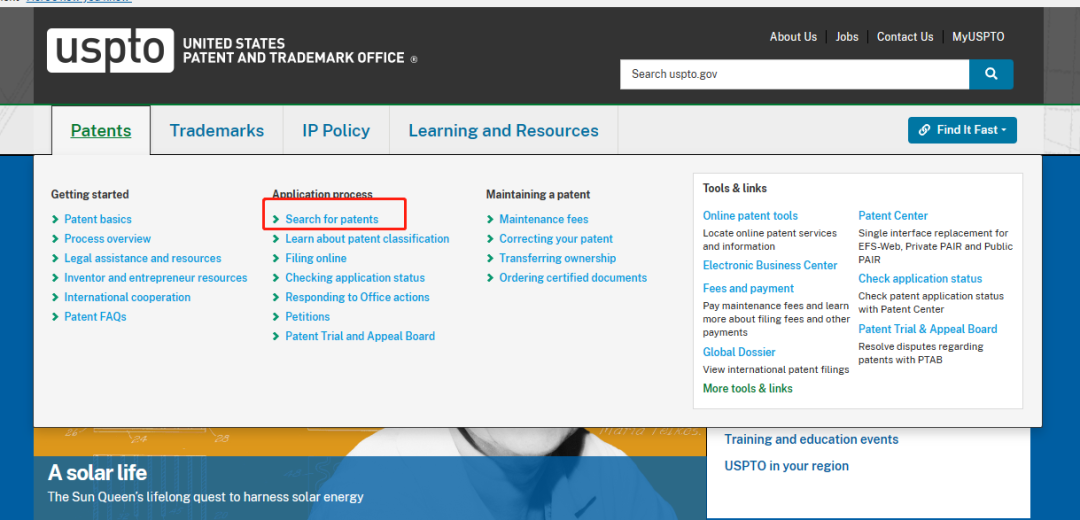Open the Jobs link

click(x=847, y=37)
